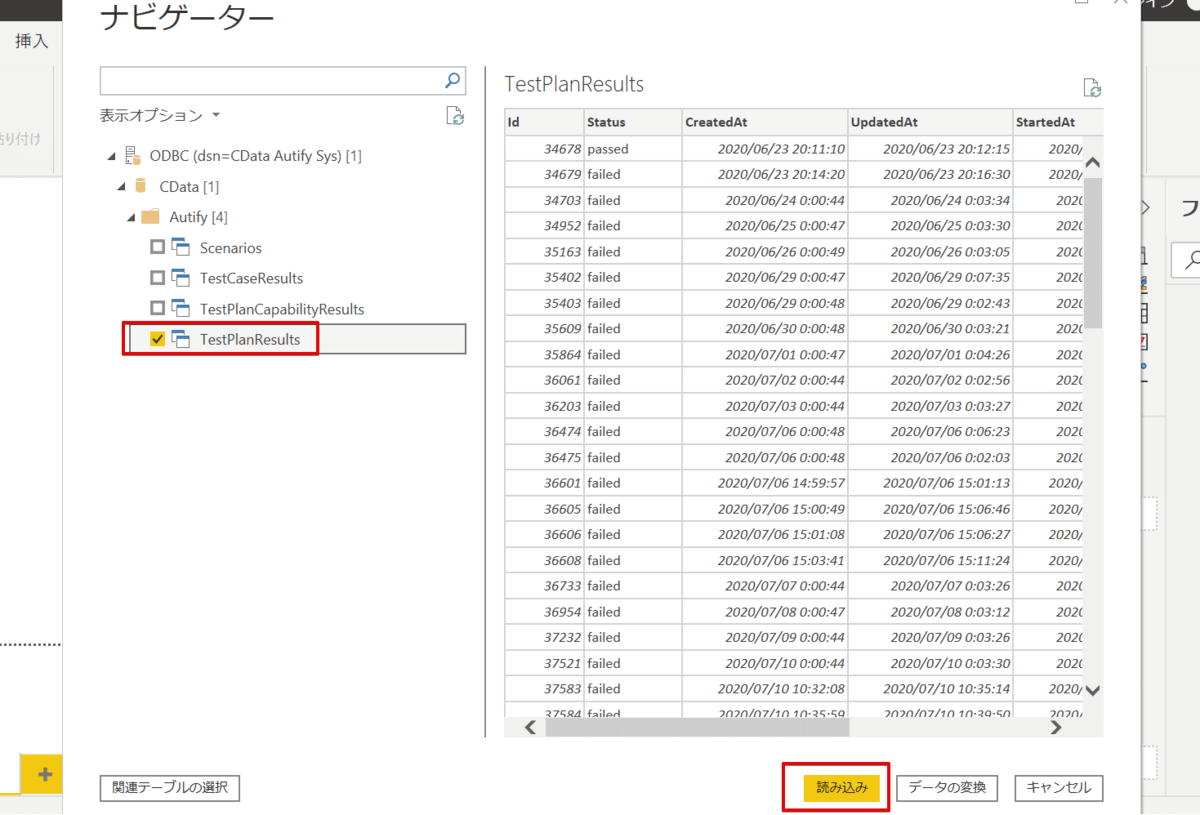Click the Id cell 36061

pyautogui.click(x=544, y=380)
